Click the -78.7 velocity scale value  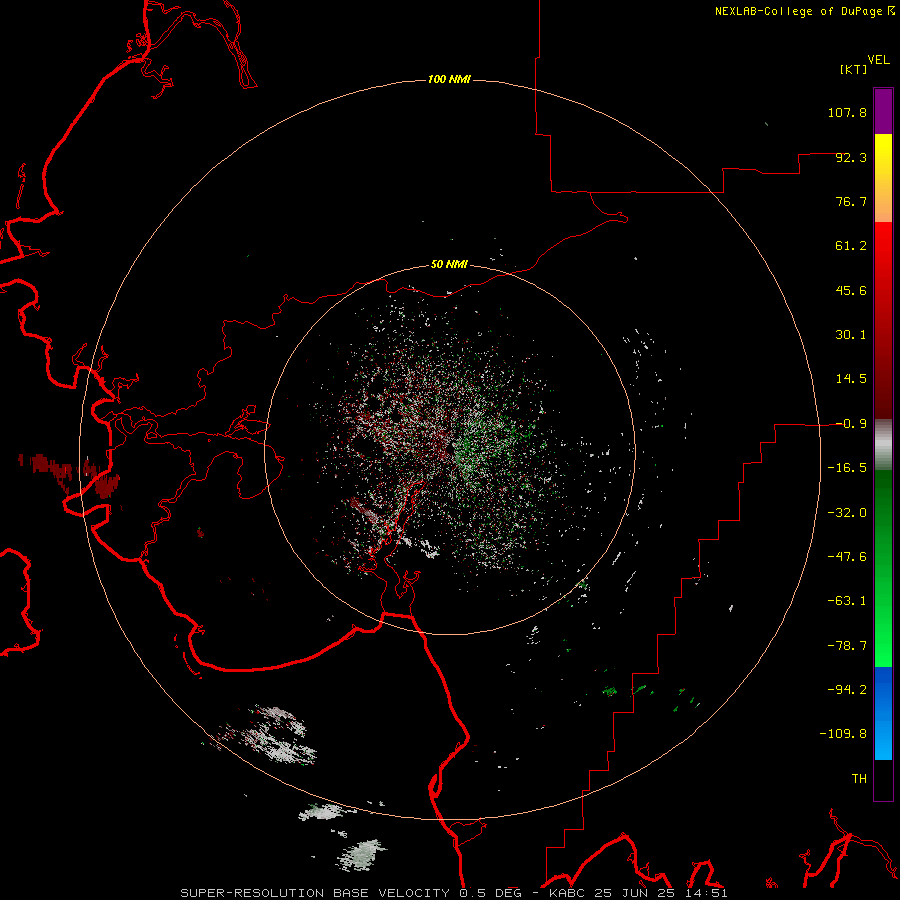pos(847,646)
